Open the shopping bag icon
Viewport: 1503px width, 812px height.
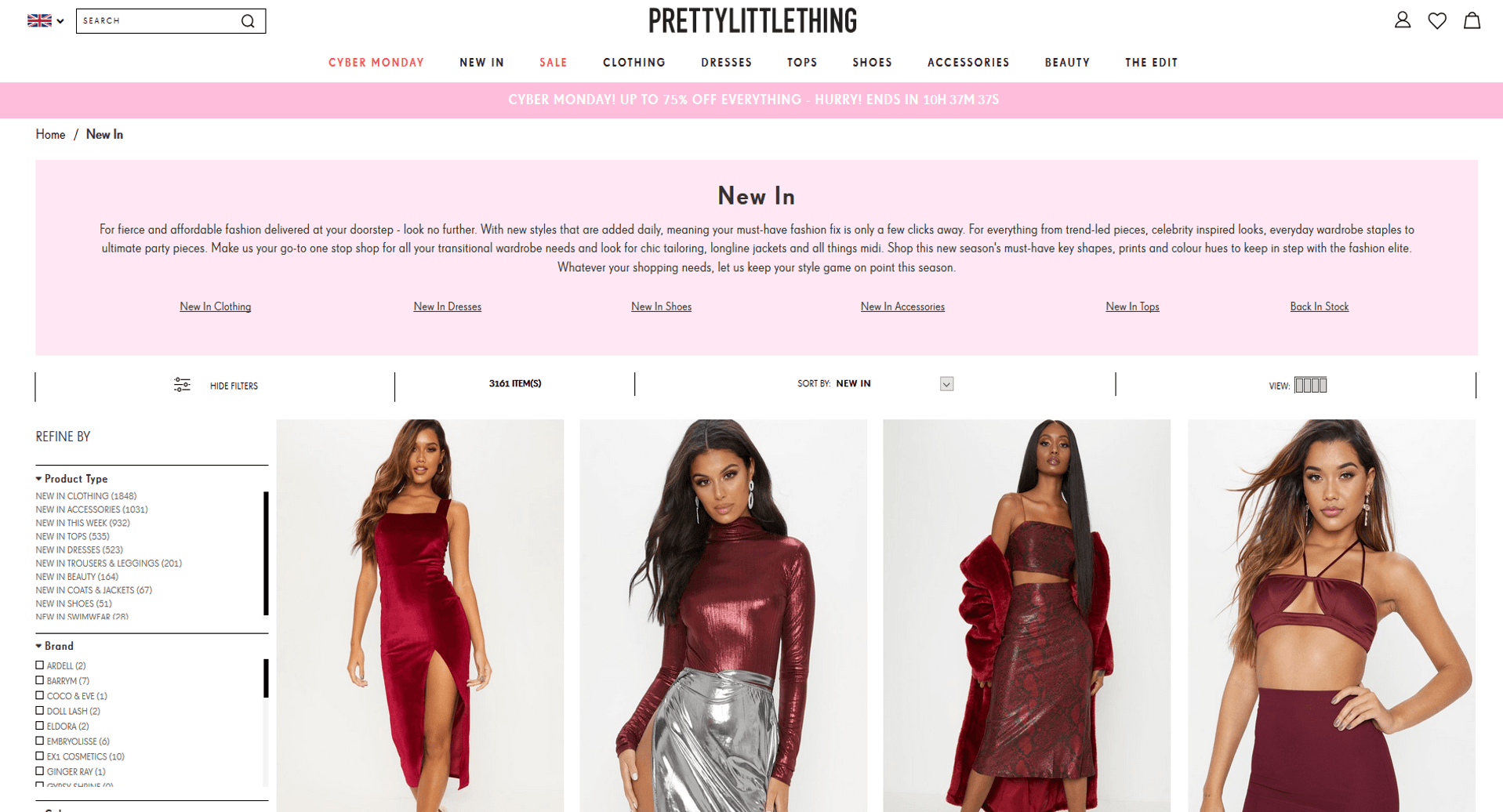pyautogui.click(x=1472, y=20)
